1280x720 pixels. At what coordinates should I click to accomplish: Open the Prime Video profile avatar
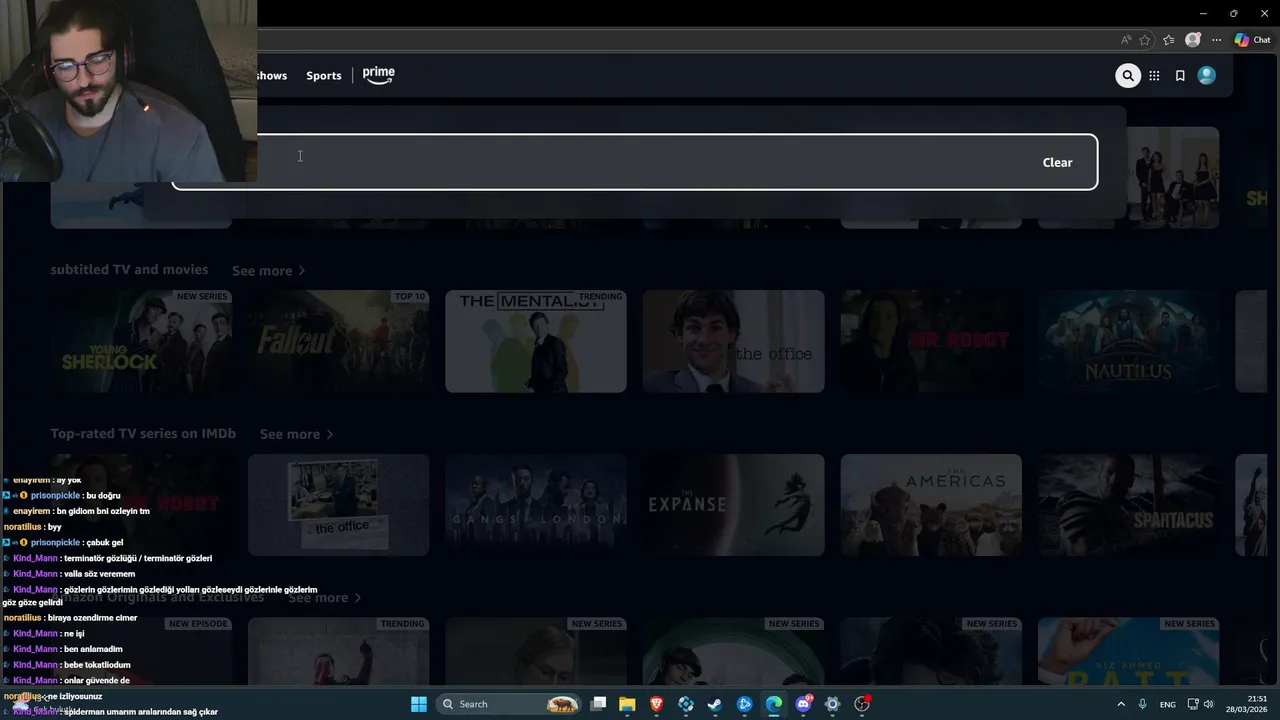tap(1207, 75)
